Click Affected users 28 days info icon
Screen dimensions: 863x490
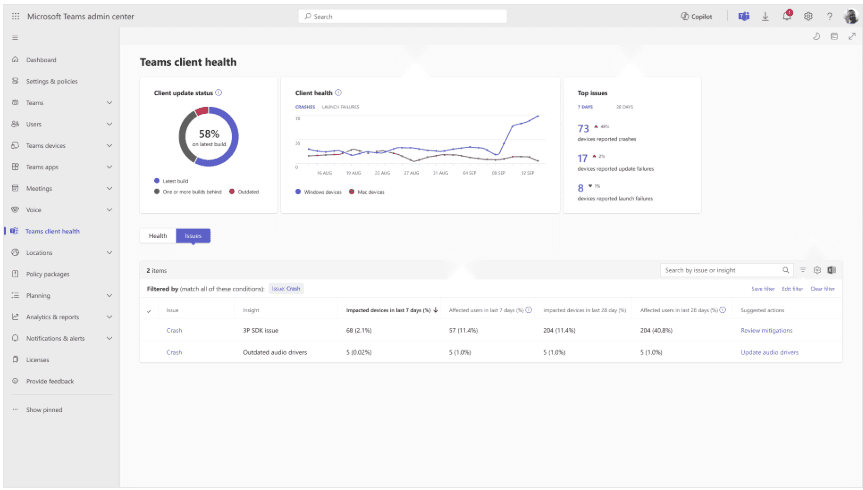(723, 311)
